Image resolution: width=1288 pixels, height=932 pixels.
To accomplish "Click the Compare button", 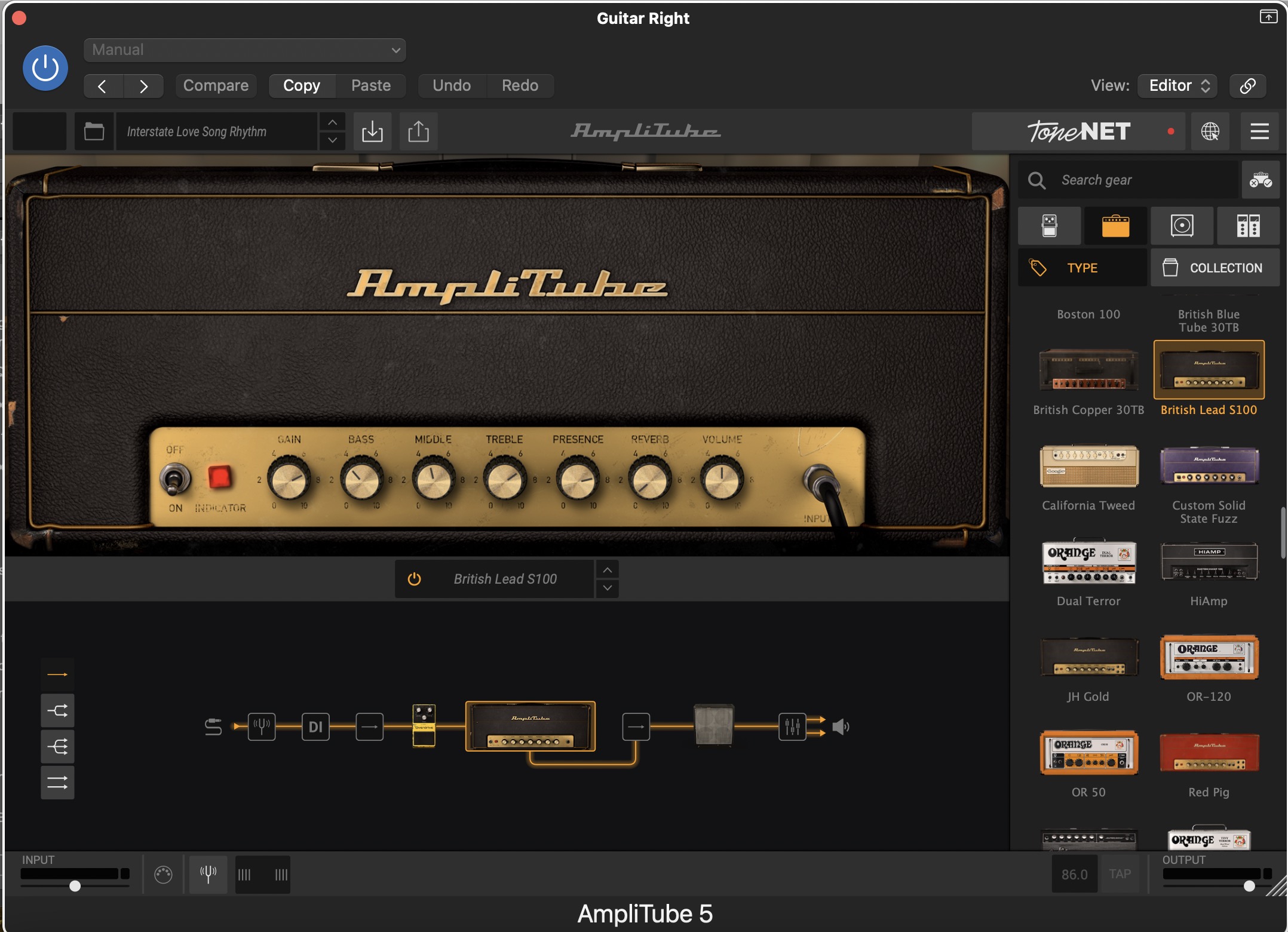I will [216, 85].
